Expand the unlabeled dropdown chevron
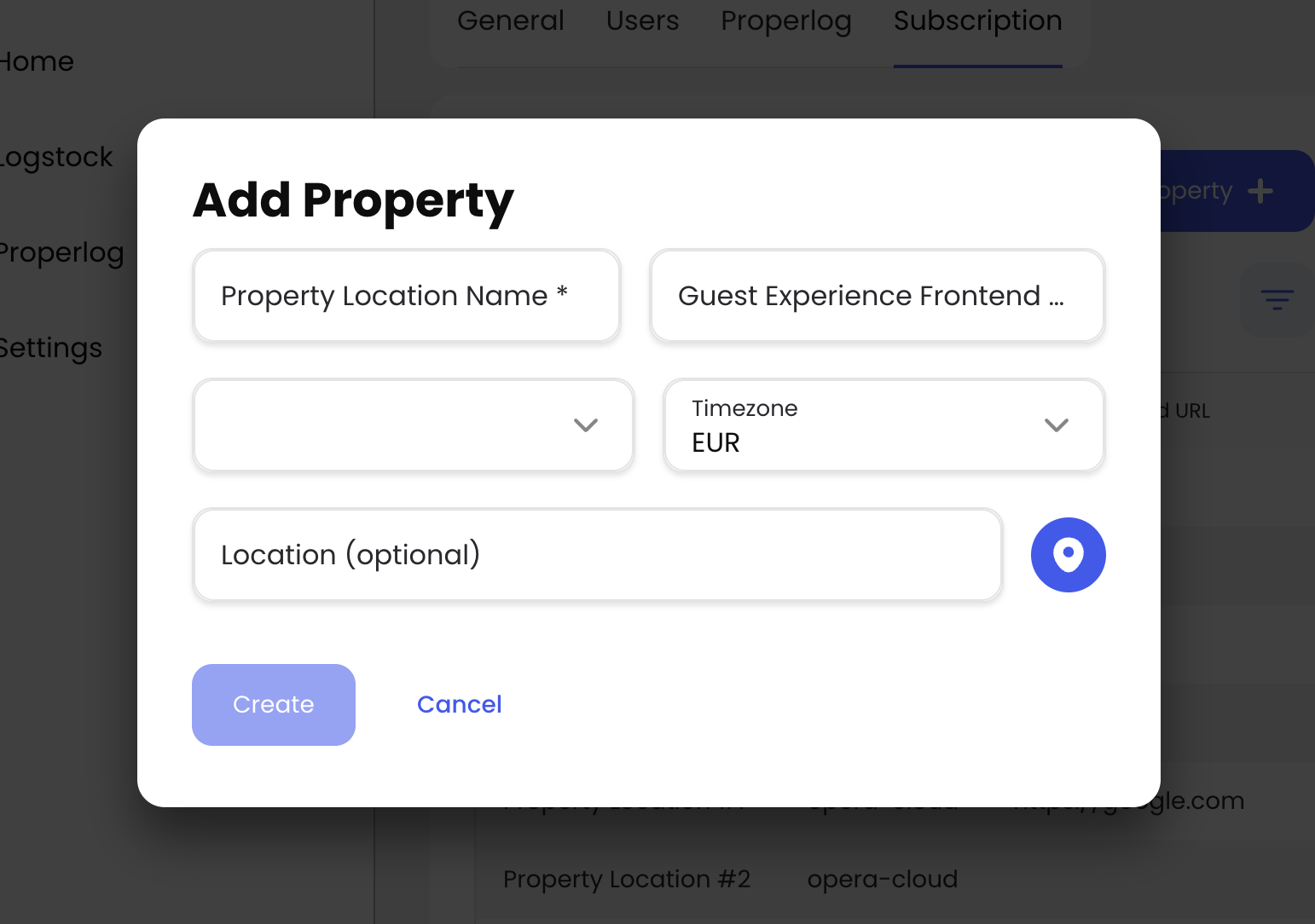Viewport: 1315px width, 924px height. (585, 425)
